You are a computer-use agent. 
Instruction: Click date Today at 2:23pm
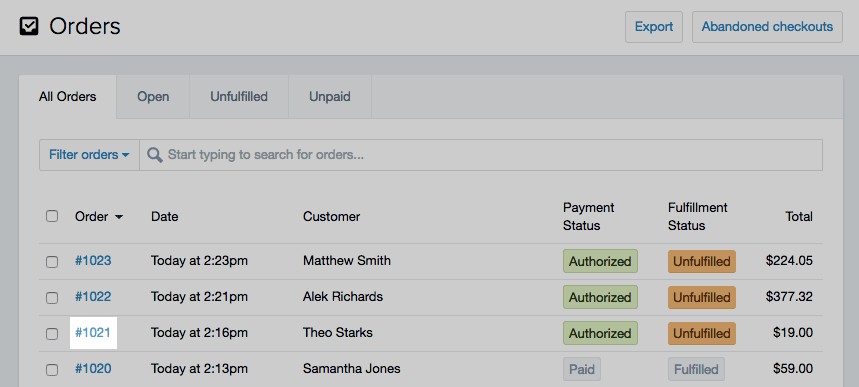point(199,260)
